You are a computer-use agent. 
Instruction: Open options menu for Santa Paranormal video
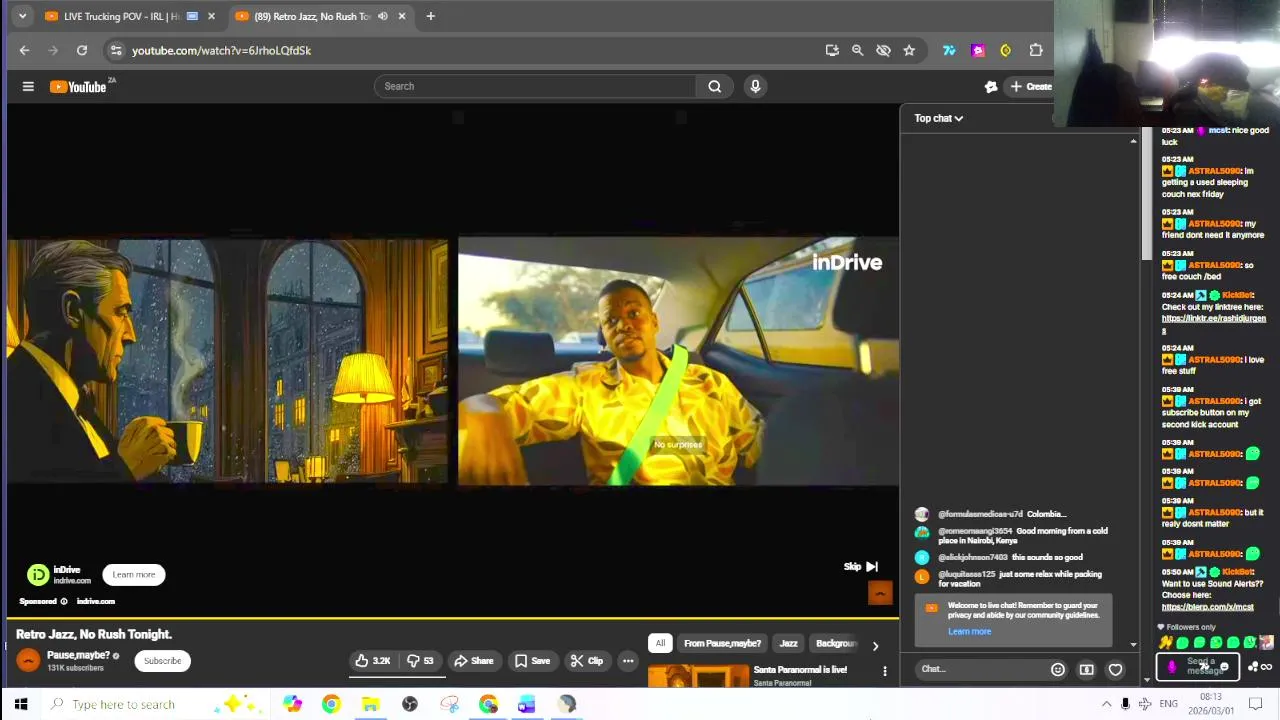tap(884, 671)
